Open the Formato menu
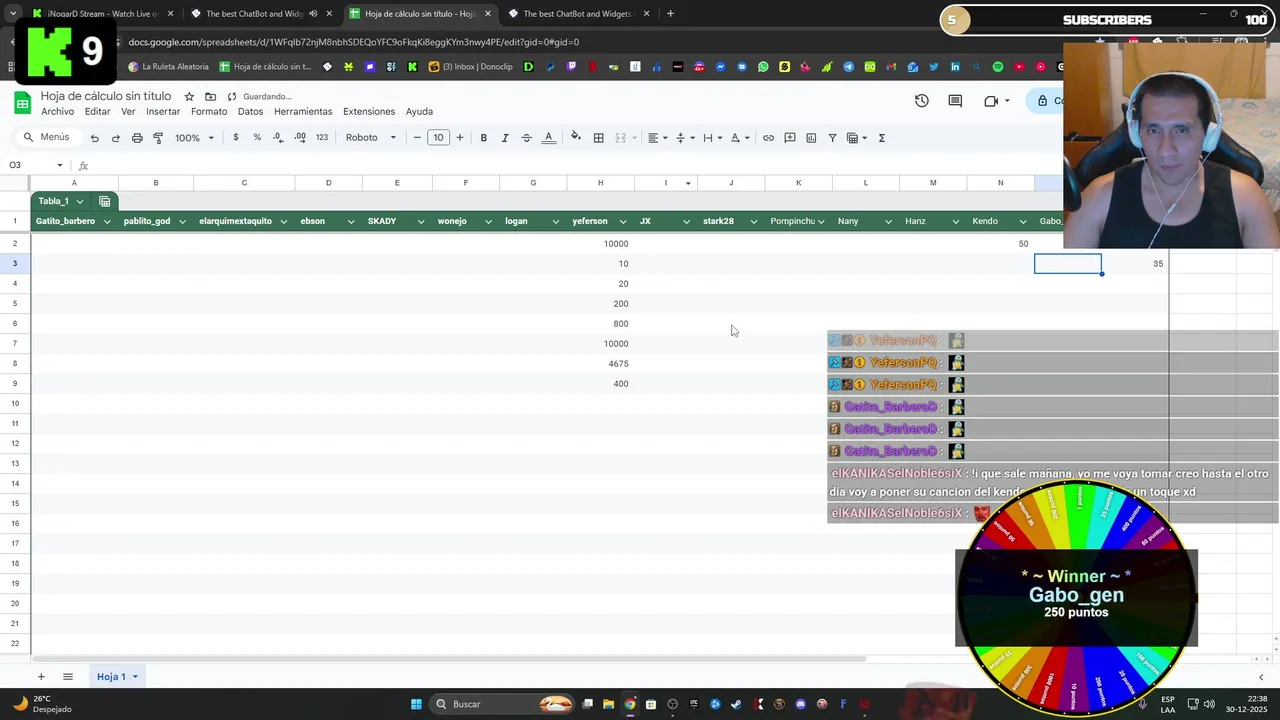This screenshot has height=720, width=1280. tap(209, 112)
